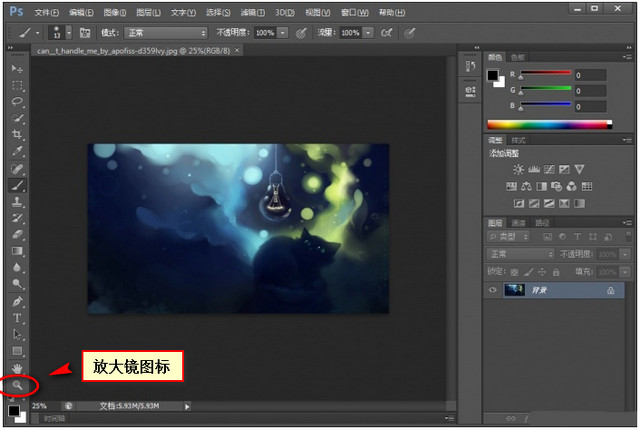Select the History Brush tool
640x430 pixels.
17,218
